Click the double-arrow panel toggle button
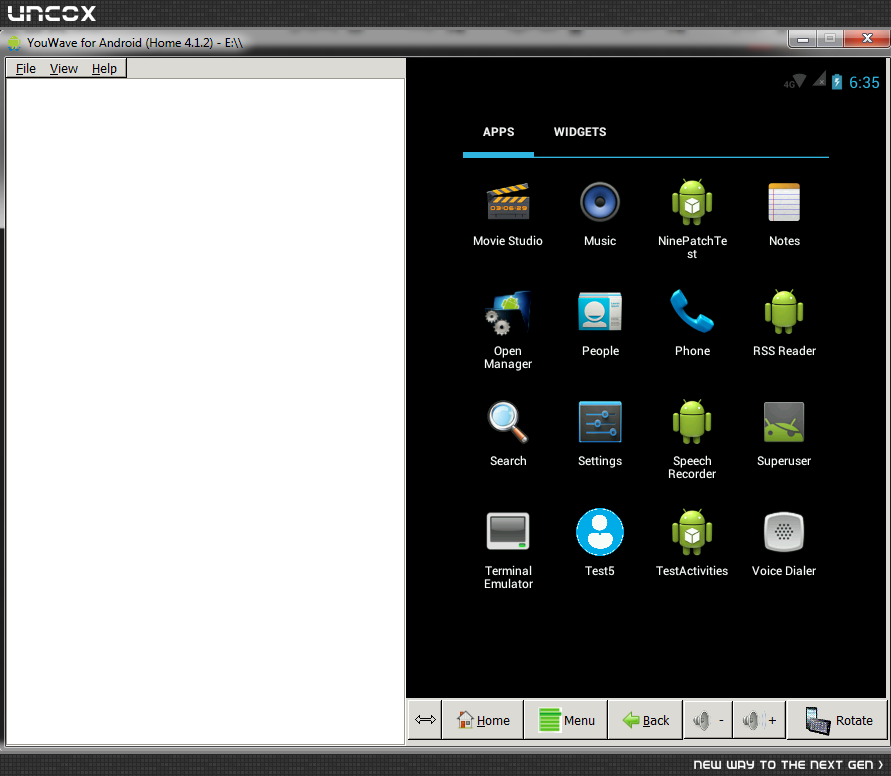 425,720
